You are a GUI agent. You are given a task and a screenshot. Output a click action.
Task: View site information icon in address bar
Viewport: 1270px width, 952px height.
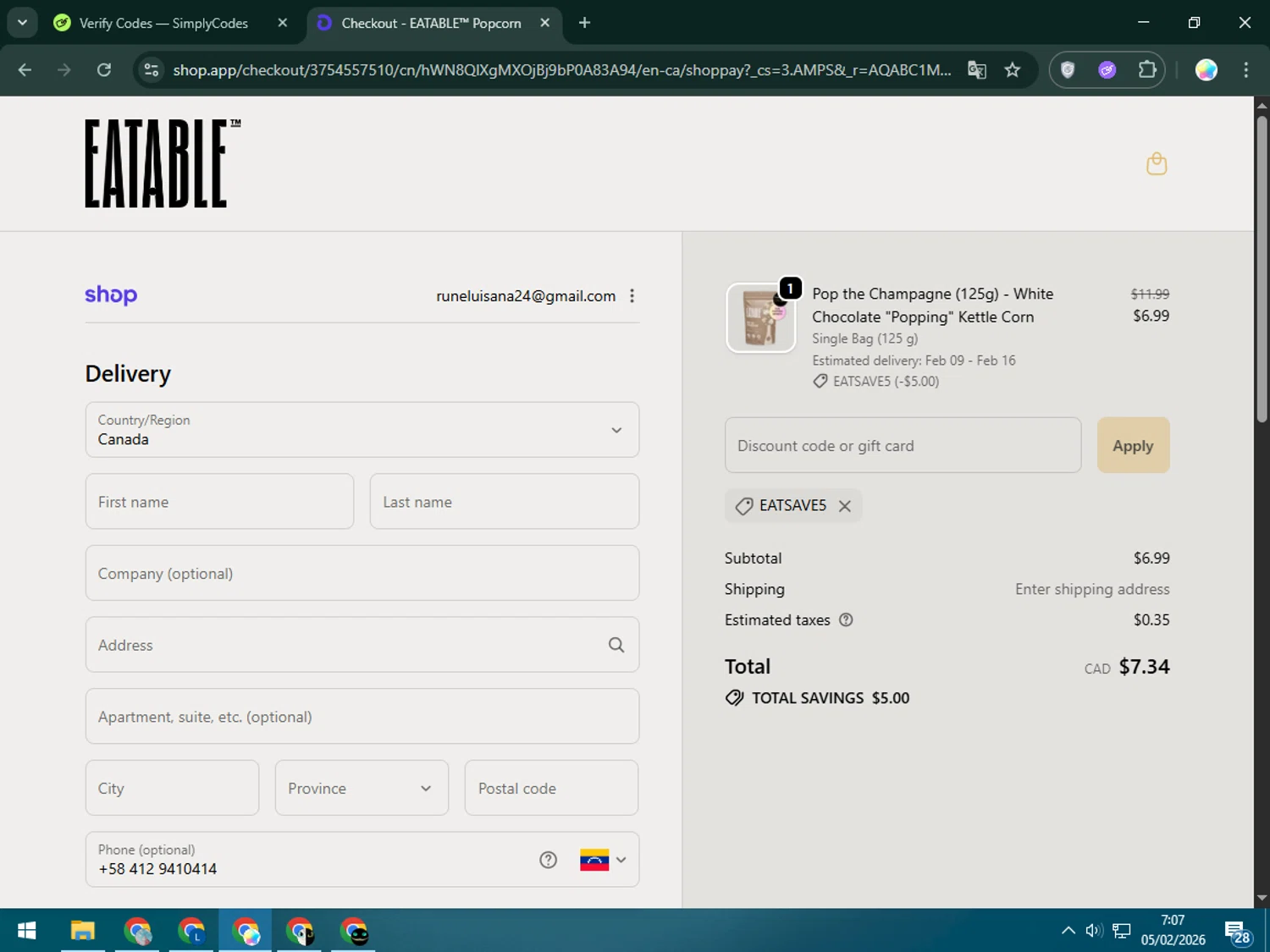pyautogui.click(x=152, y=69)
